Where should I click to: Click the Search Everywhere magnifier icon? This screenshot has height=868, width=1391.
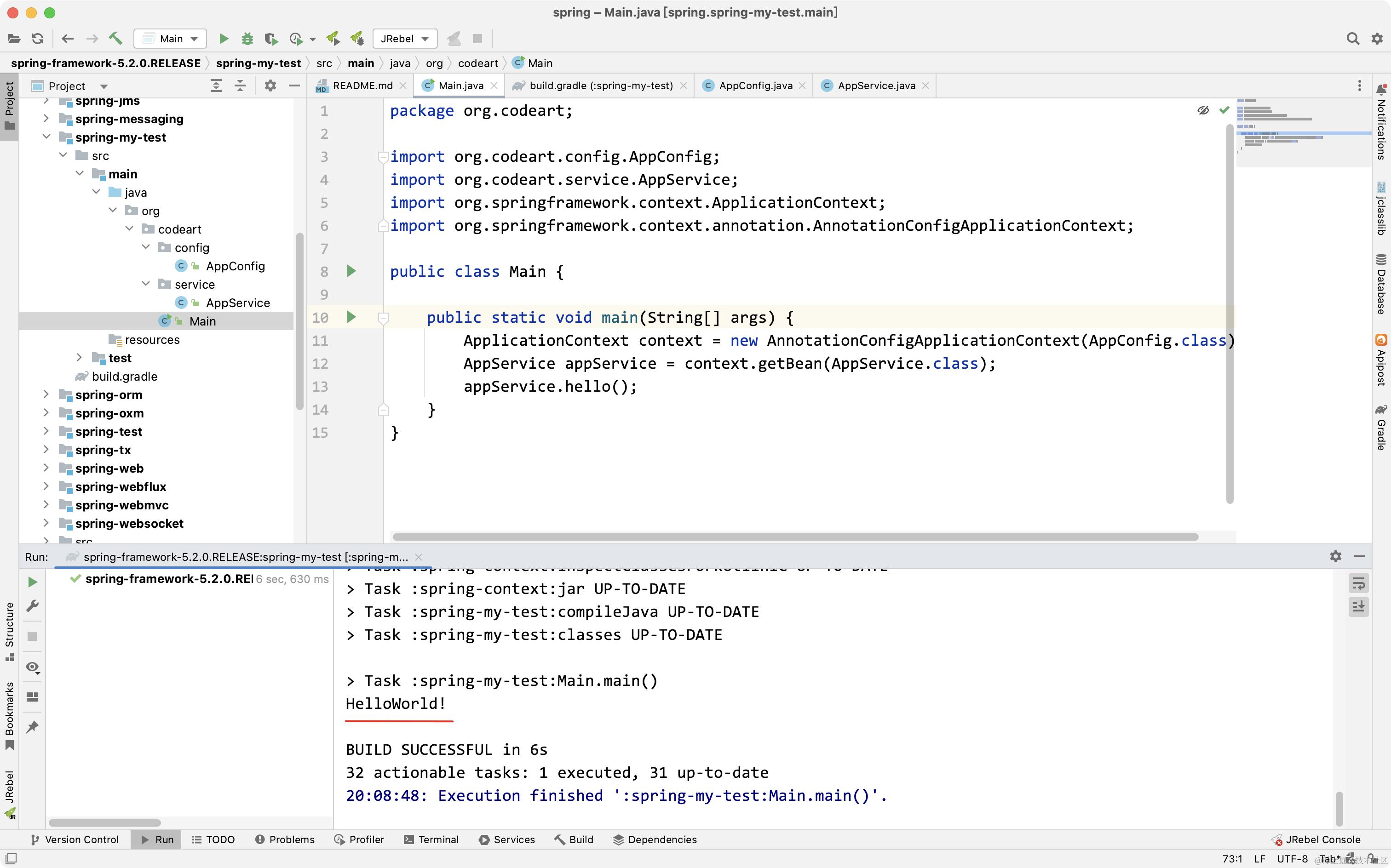point(1352,39)
